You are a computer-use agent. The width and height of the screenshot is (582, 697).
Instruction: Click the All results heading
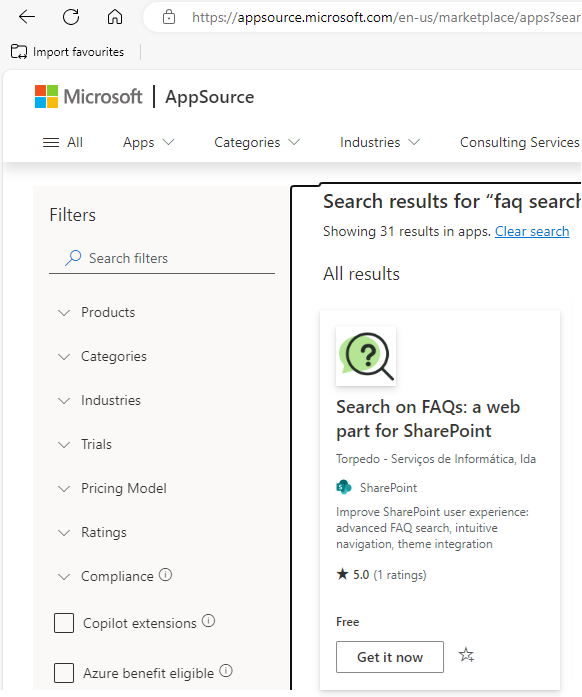click(x=361, y=274)
